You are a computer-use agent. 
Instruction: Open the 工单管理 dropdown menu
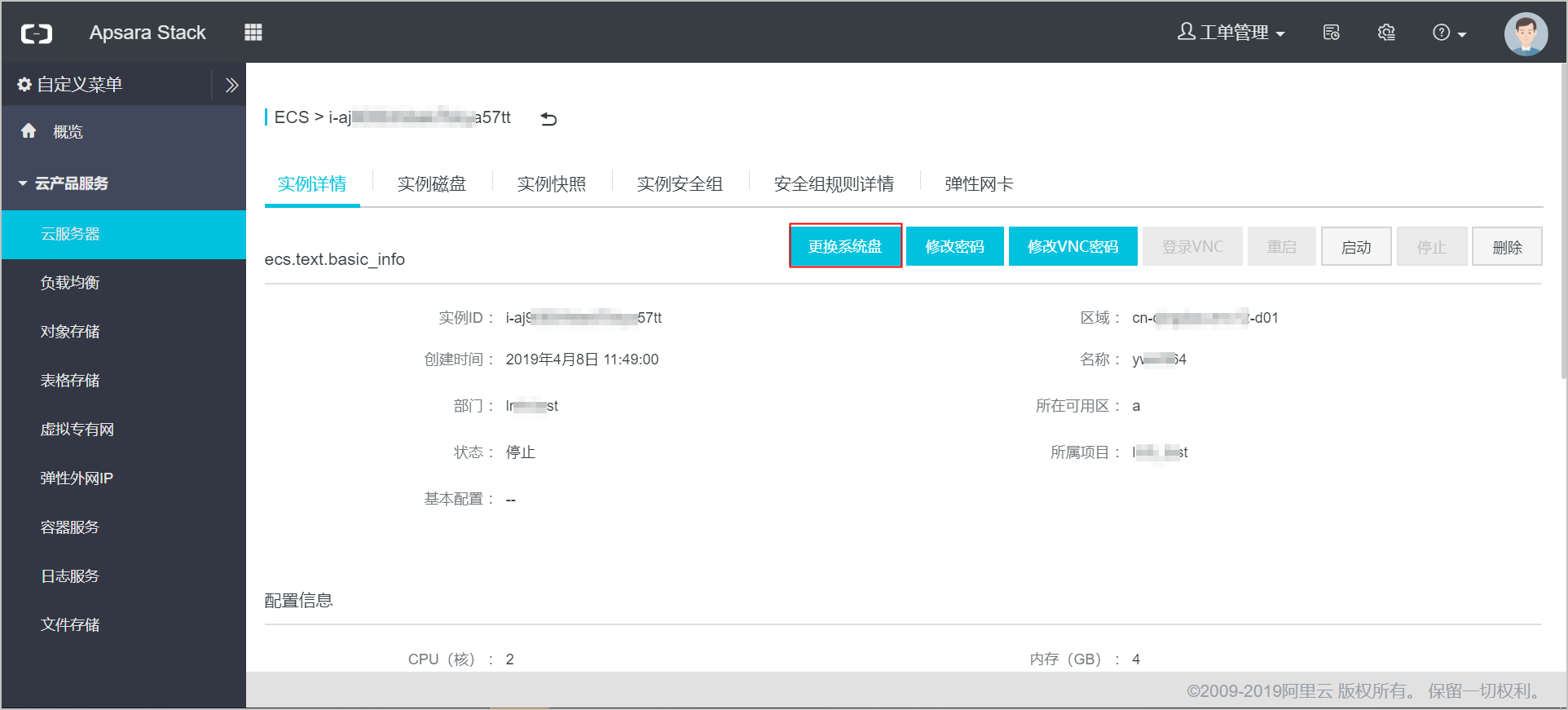(1231, 33)
